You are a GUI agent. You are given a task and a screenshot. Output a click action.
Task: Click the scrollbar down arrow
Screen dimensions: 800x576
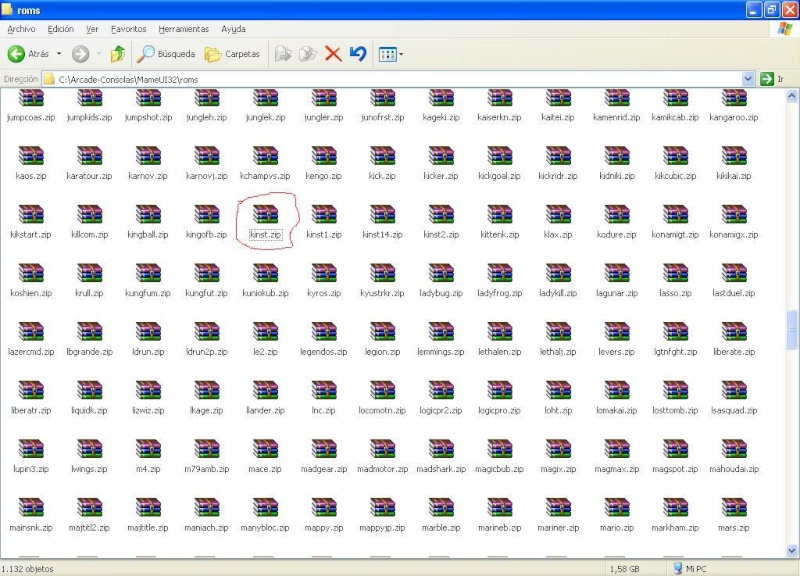(x=792, y=550)
